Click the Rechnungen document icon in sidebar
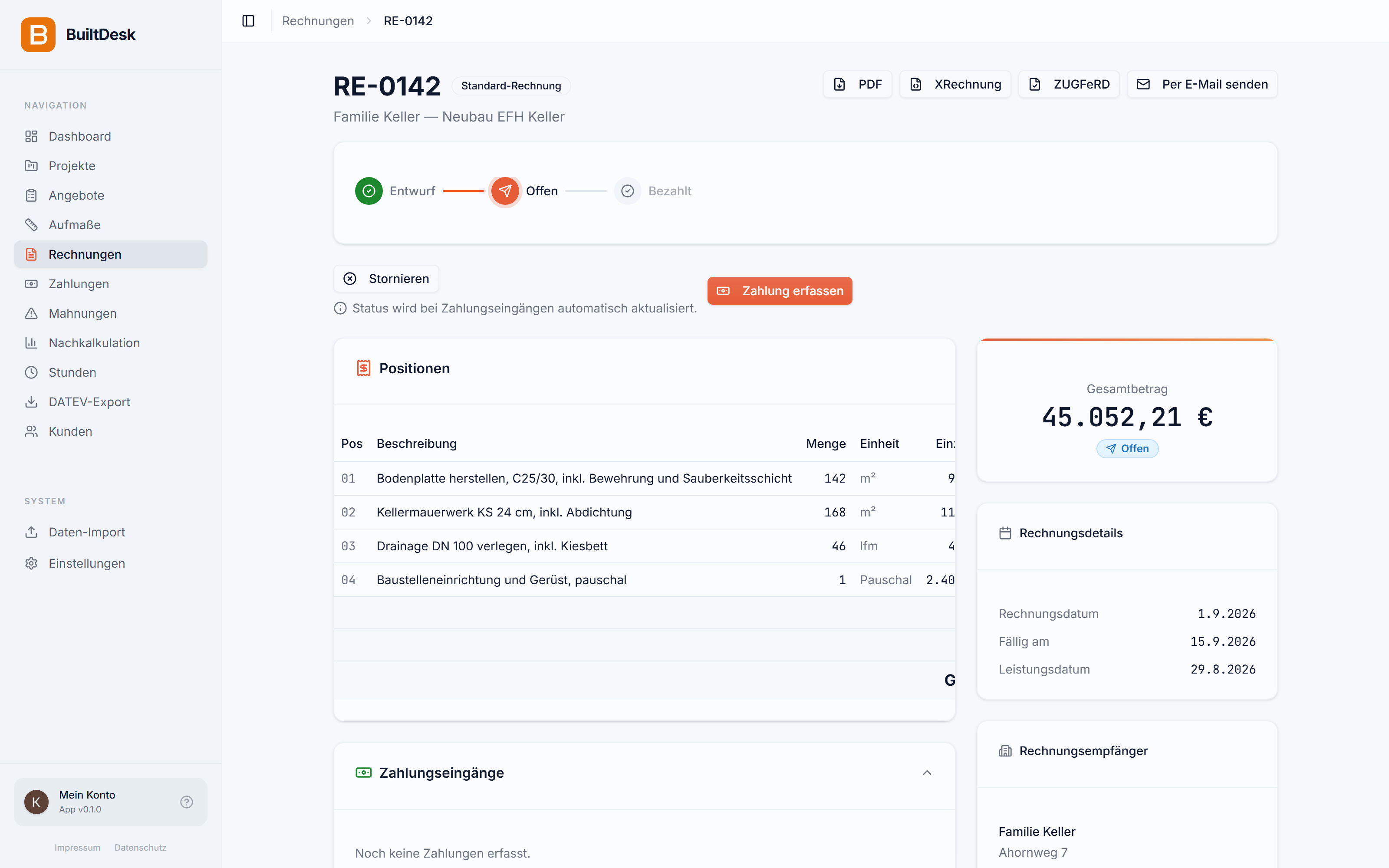The height and width of the screenshot is (868, 1389). point(32,254)
